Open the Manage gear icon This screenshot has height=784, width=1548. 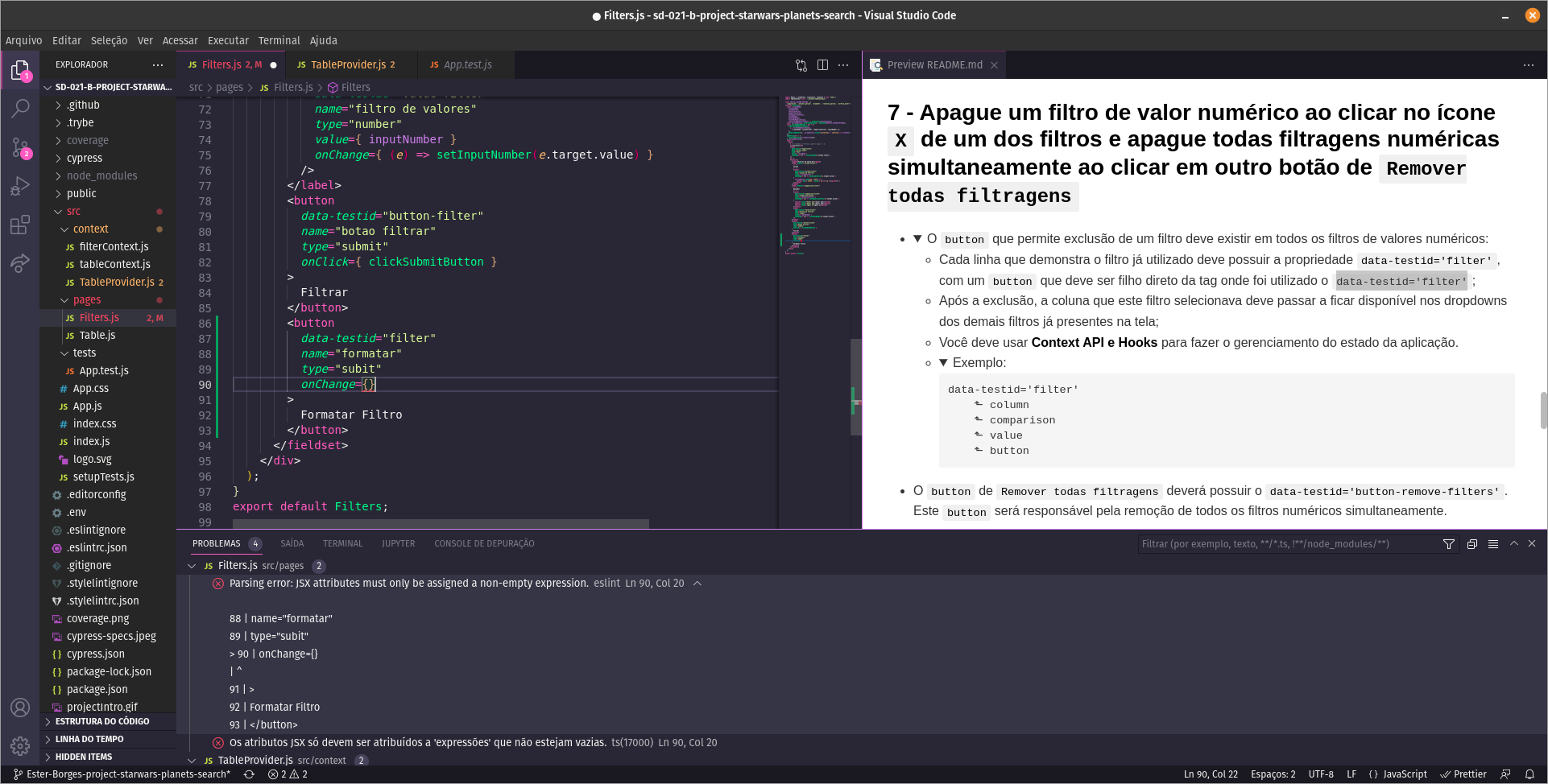[x=20, y=746]
